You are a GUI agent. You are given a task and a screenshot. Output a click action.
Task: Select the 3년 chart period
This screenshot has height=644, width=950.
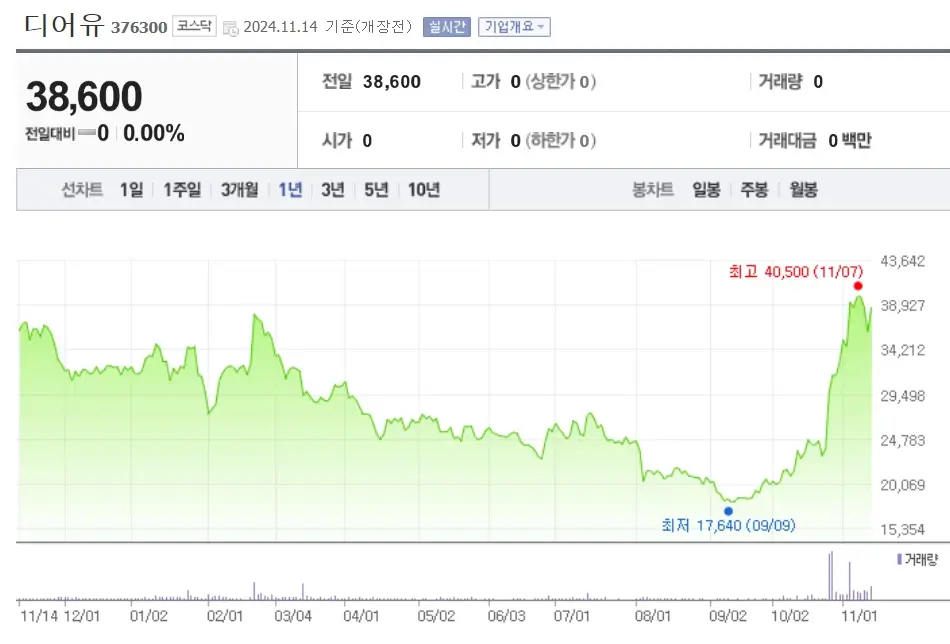331,188
